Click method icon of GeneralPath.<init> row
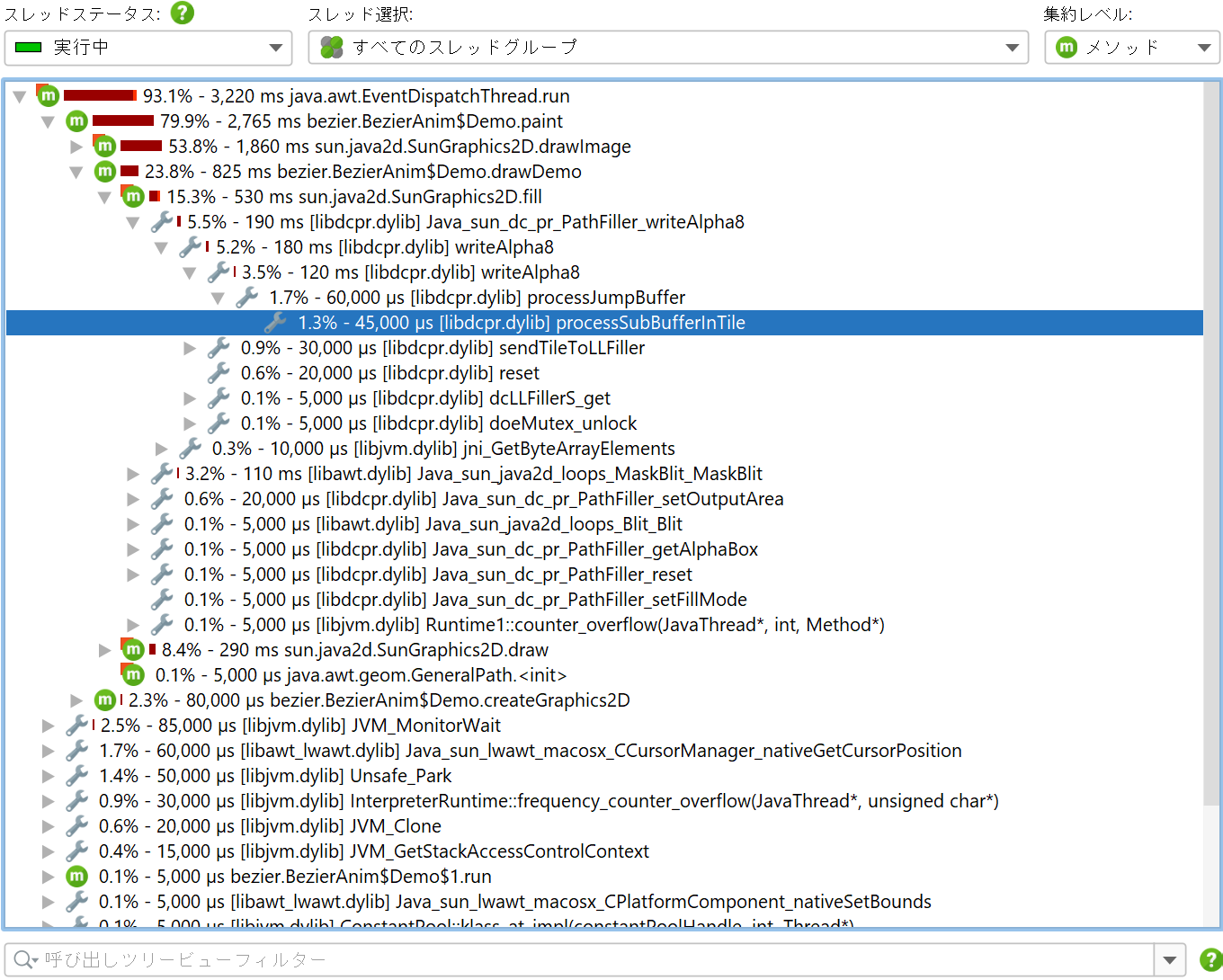The height and width of the screenshot is (980, 1223). (x=133, y=674)
